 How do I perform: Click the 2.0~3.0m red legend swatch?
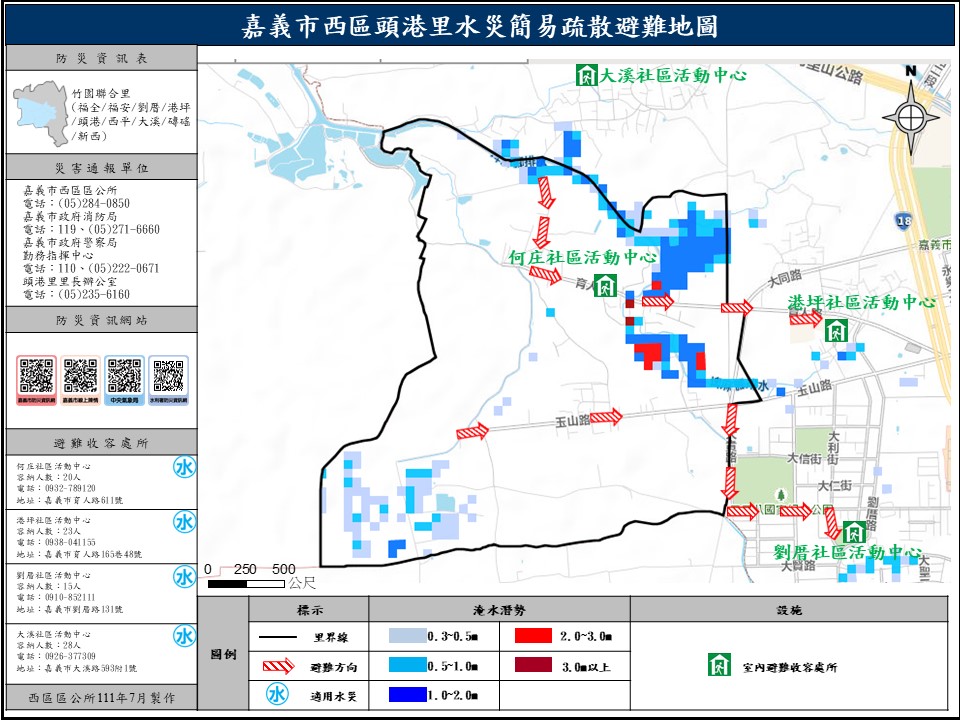(537, 636)
